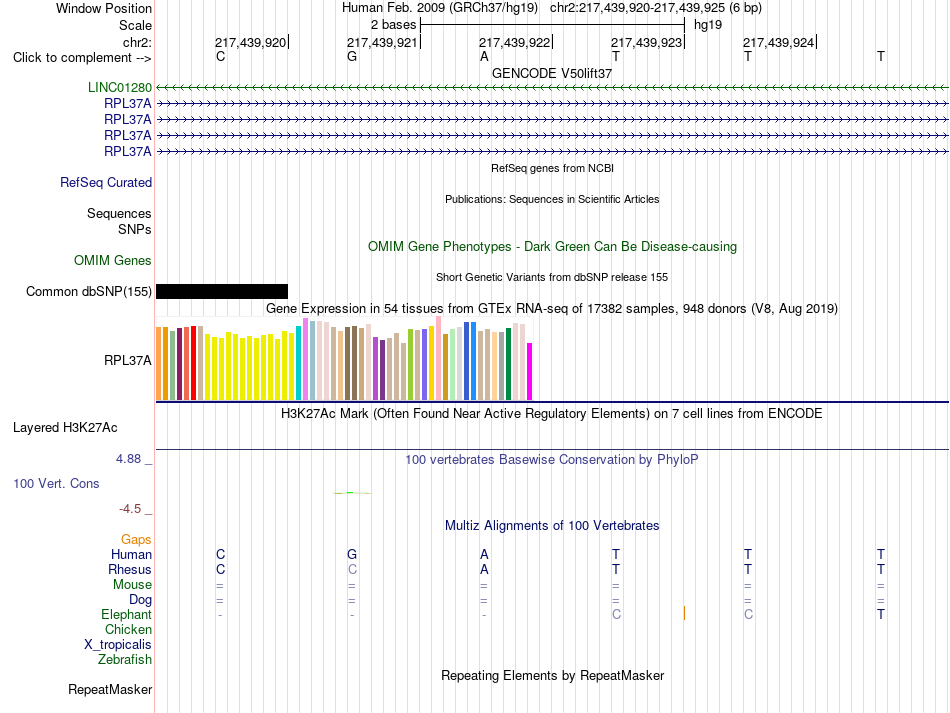Click the black dbSNP variant block
950x713 pixels.
(222, 291)
